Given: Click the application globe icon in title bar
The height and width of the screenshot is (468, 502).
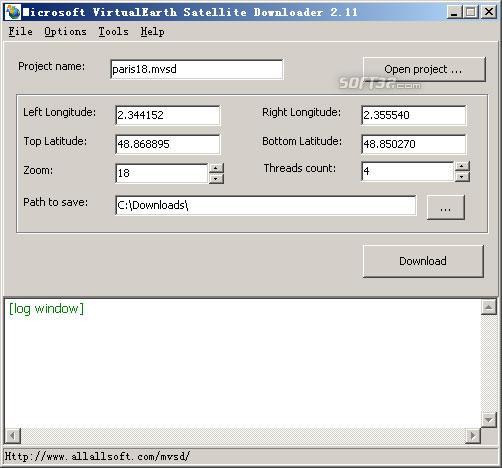Looking at the screenshot, I should click(13, 12).
